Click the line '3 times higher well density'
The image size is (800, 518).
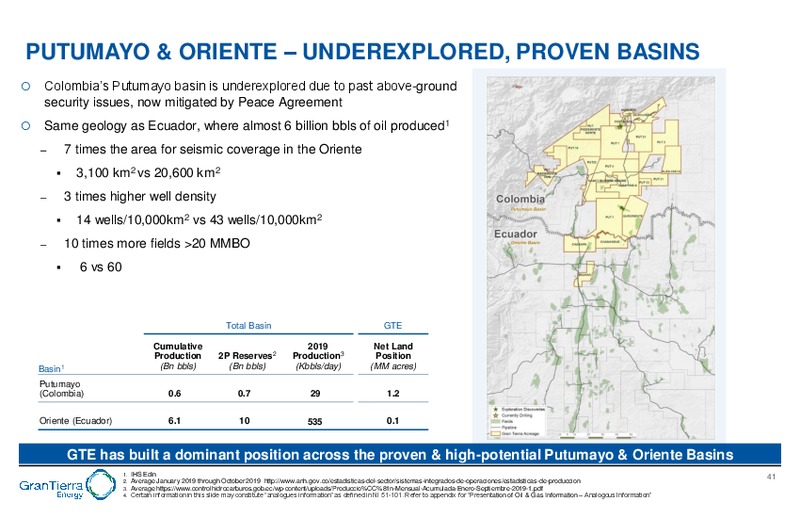140,196
